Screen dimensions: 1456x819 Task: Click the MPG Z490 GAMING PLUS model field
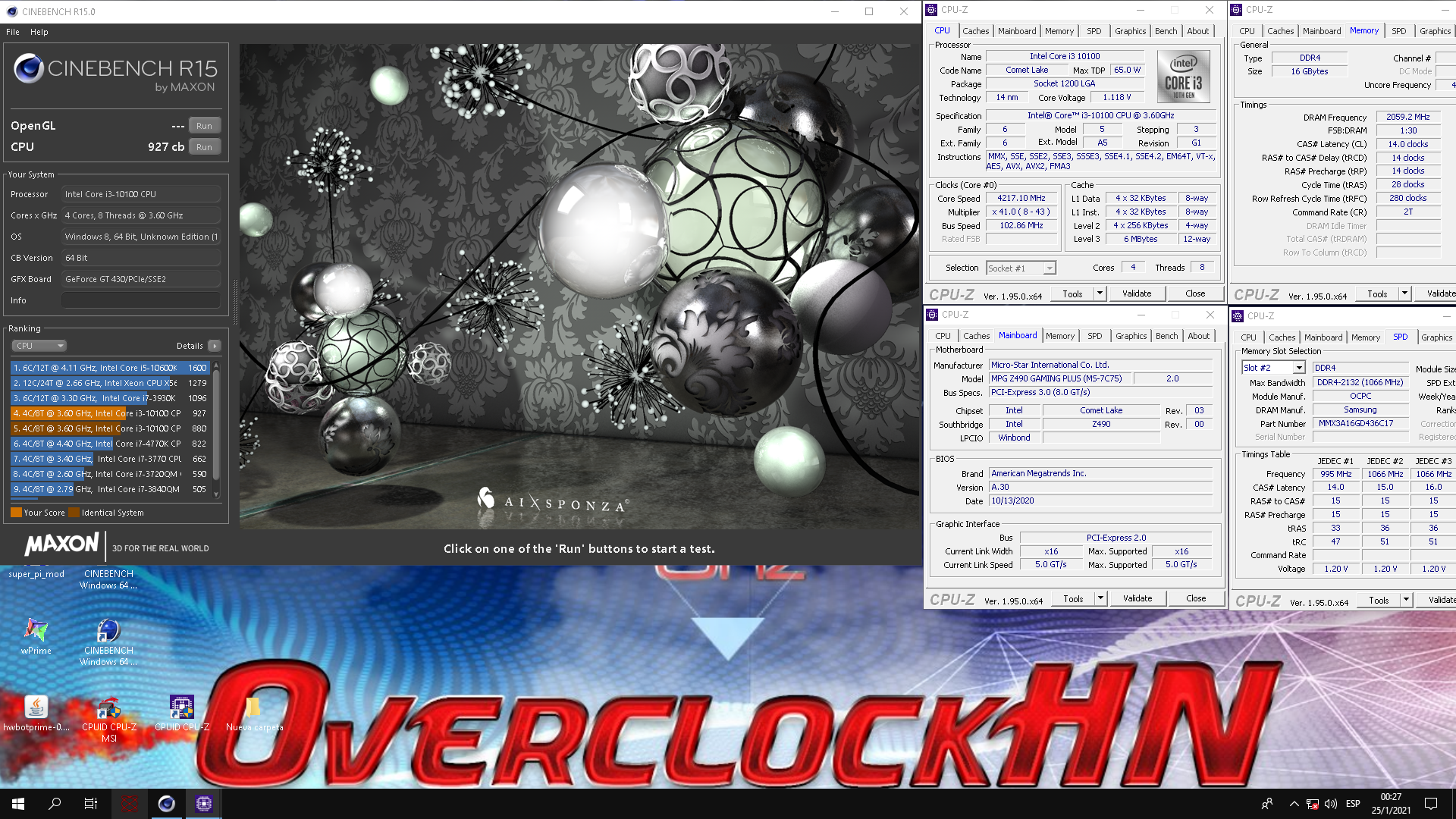(1060, 378)
